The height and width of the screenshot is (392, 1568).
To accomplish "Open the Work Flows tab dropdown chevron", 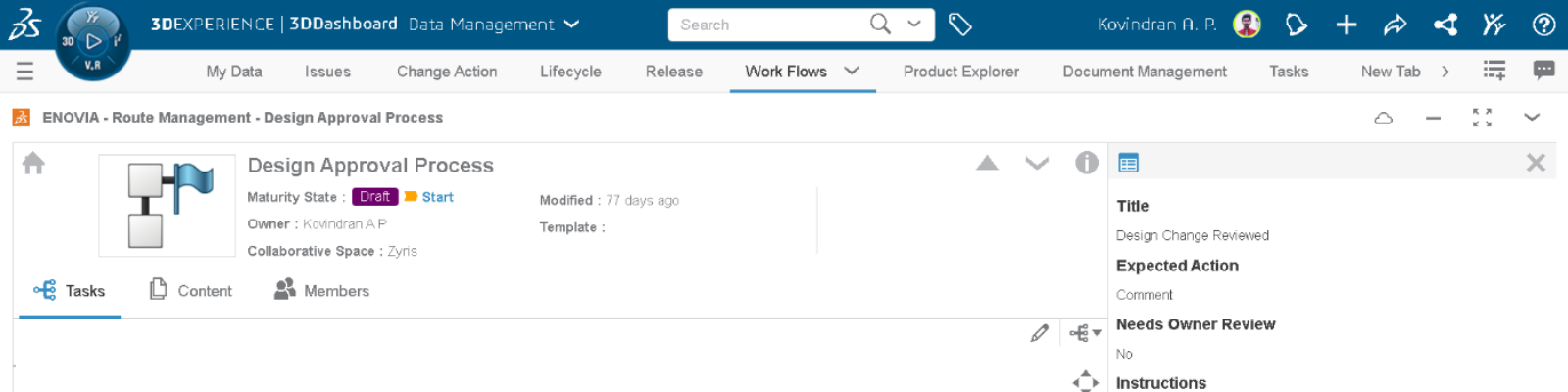I will point(852,71).
